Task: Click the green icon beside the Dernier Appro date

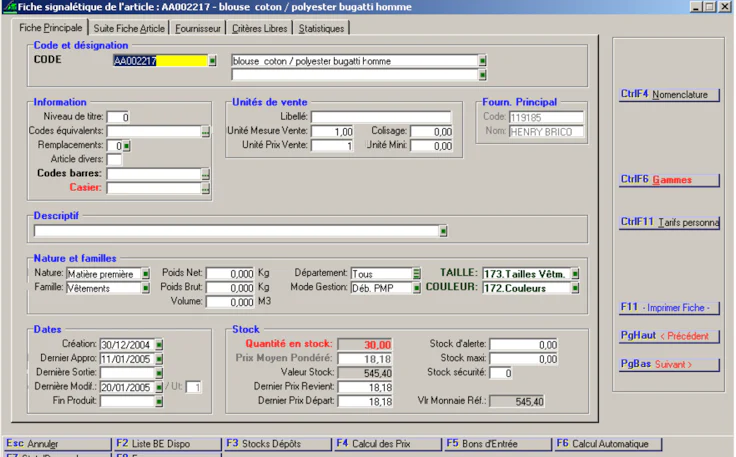Action: pos(158,359)
